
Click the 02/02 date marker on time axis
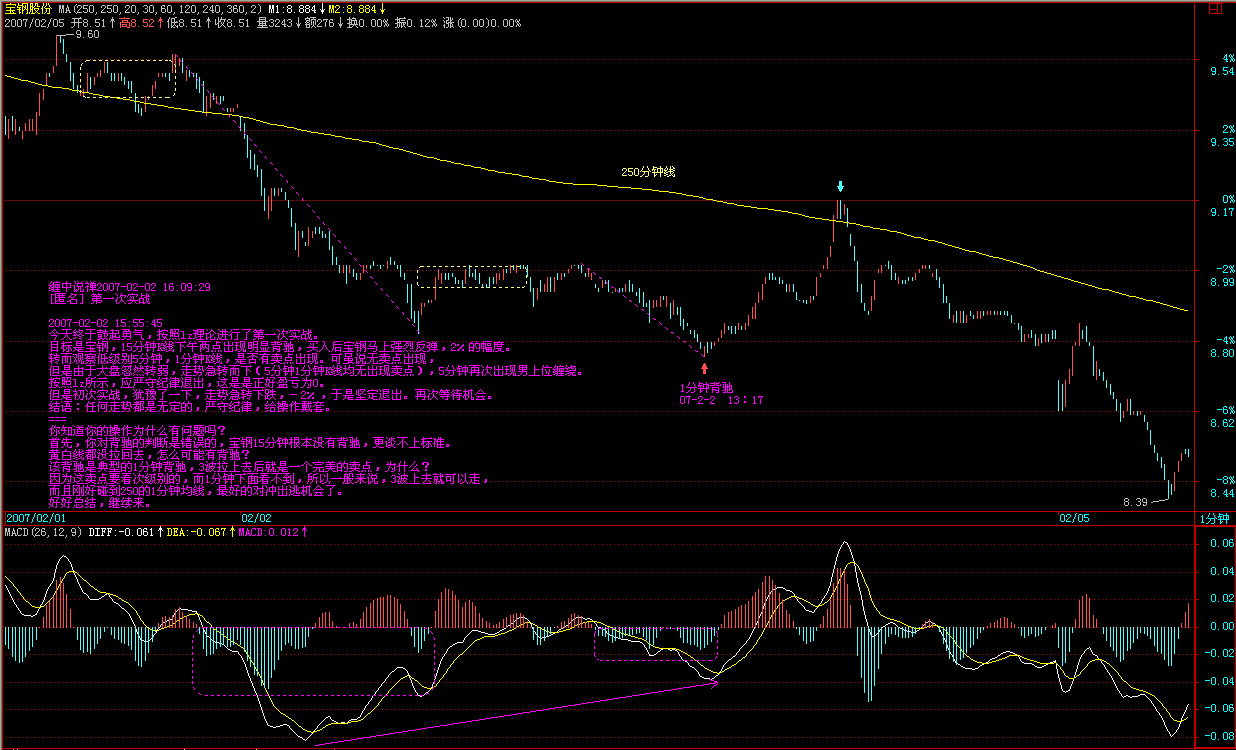click(x=256, y=518)
